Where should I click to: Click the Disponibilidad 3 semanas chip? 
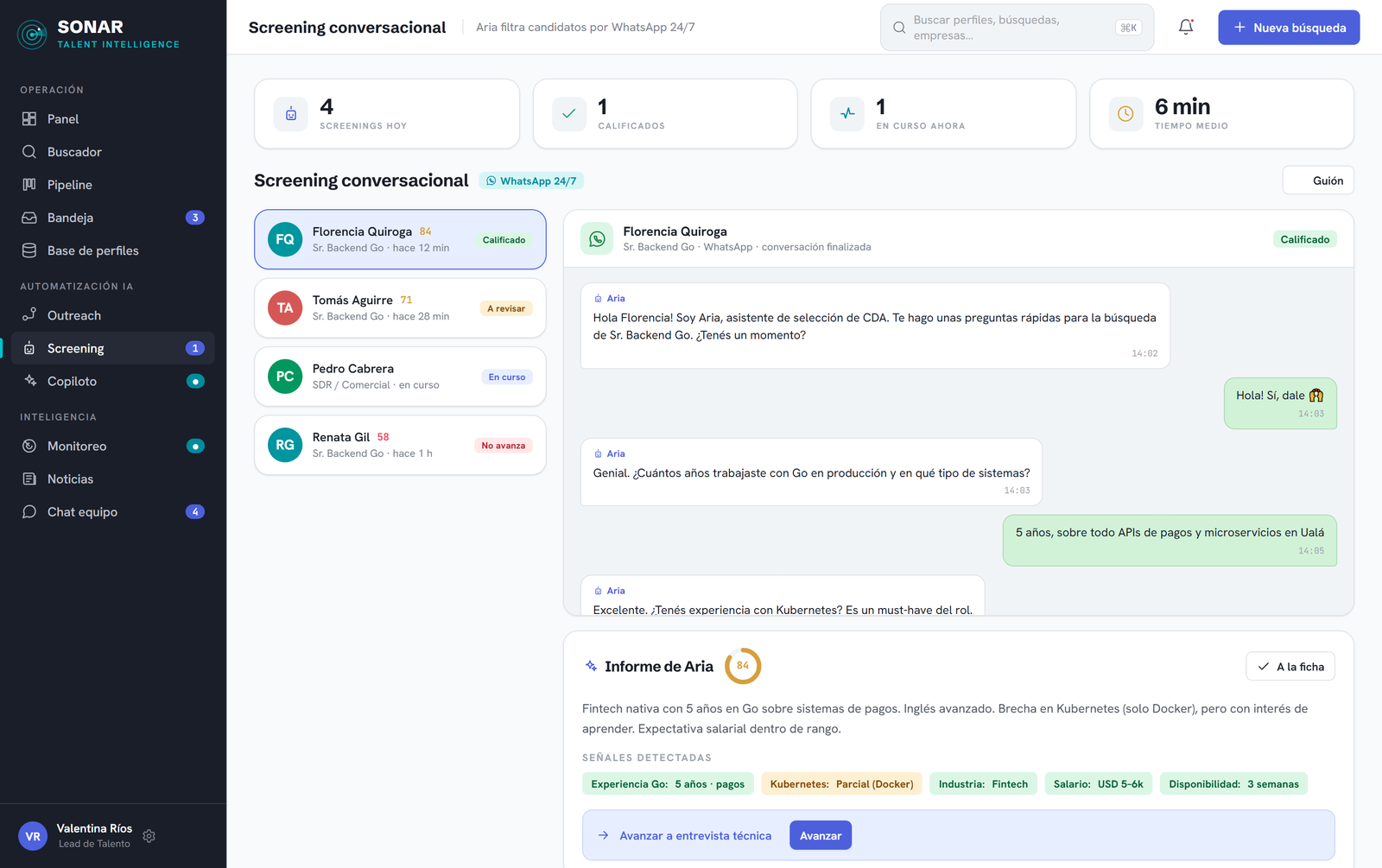click(1234, 784)
